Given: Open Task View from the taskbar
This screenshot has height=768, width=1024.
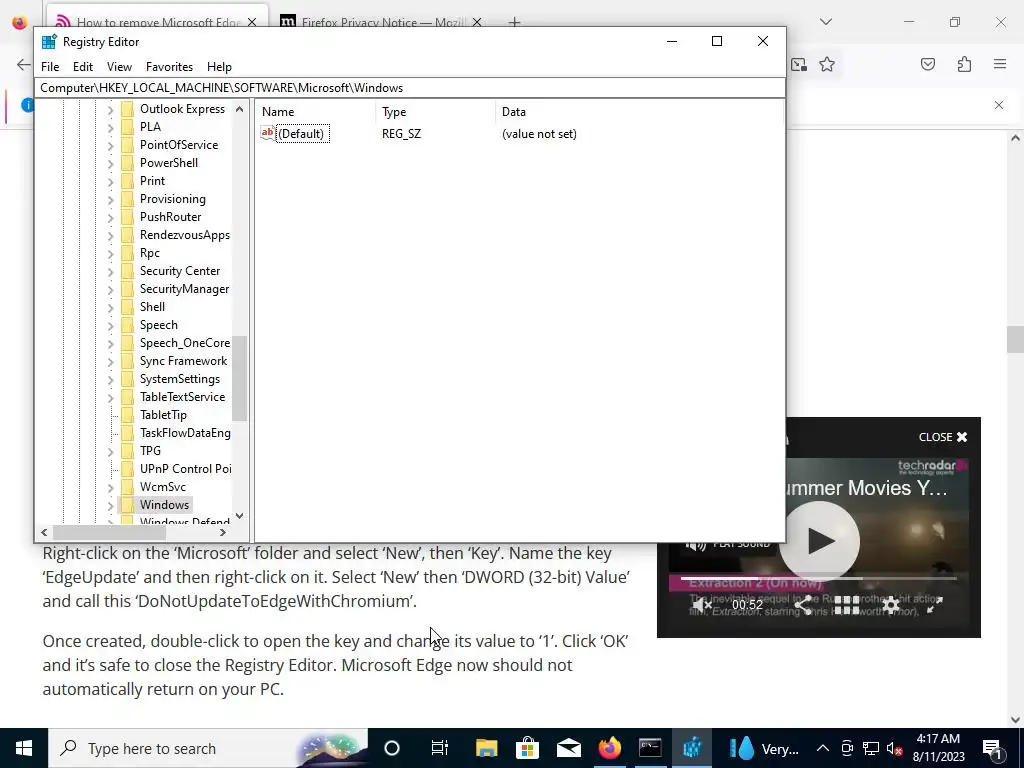Looking at the screenshot, I should tap(440, 748).
